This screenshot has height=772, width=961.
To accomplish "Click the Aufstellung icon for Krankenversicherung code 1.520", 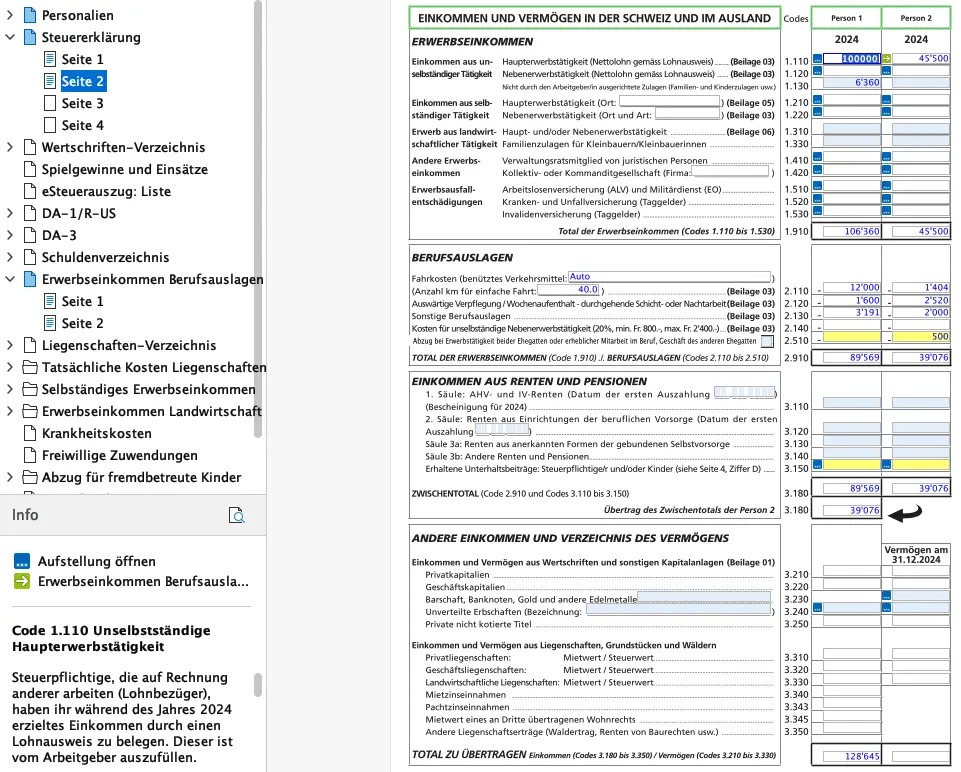I will point(817,200).
